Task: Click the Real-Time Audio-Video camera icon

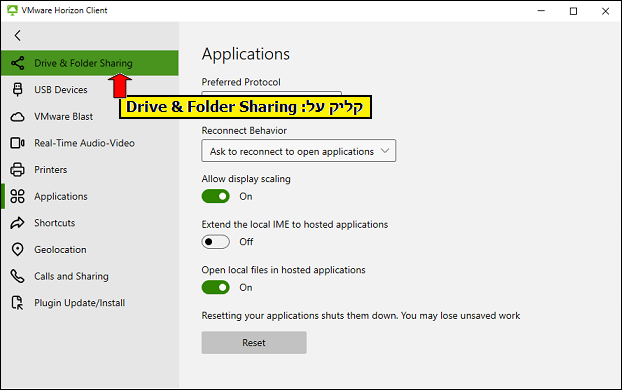Action: tap(17, 143)
